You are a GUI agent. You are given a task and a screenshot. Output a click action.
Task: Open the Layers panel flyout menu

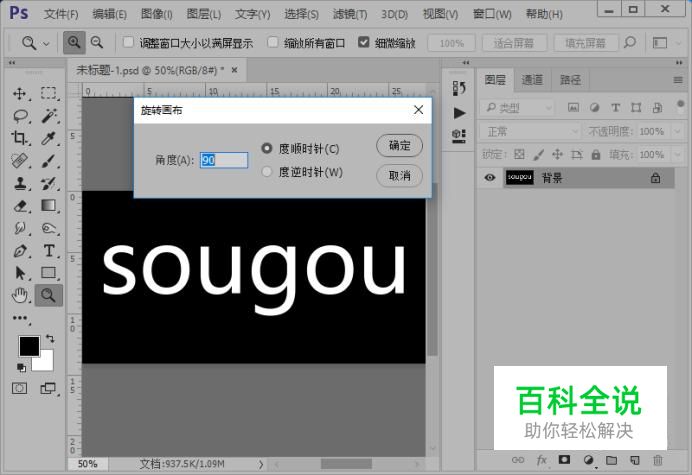(x=678, y=80)
